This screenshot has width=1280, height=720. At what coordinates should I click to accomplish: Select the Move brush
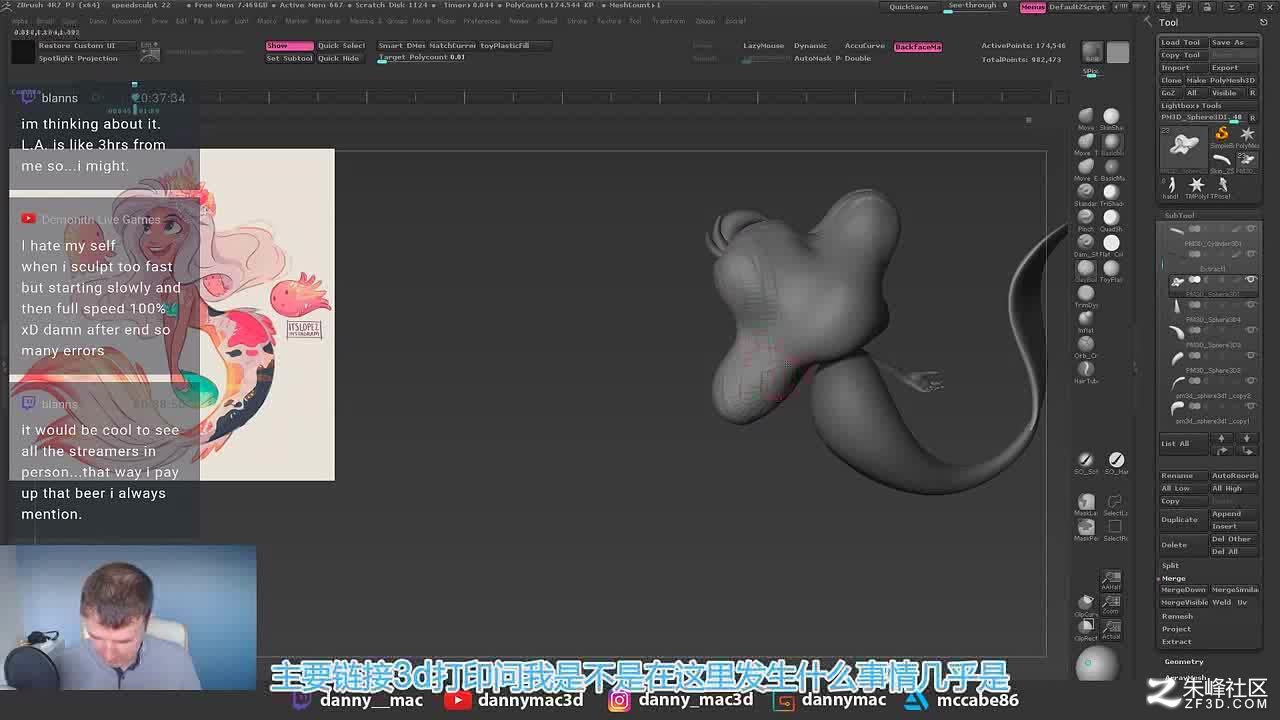(1086, 119)
